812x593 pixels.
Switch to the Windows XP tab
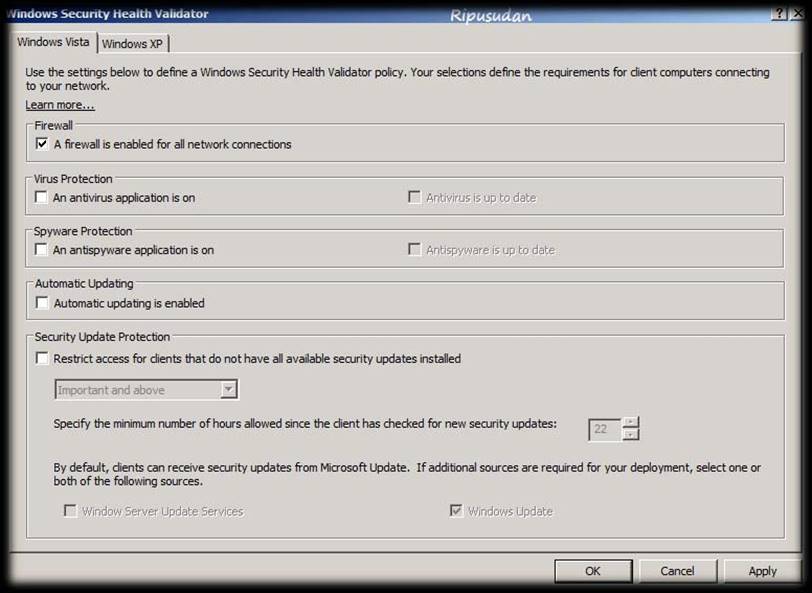pos(133,44)
